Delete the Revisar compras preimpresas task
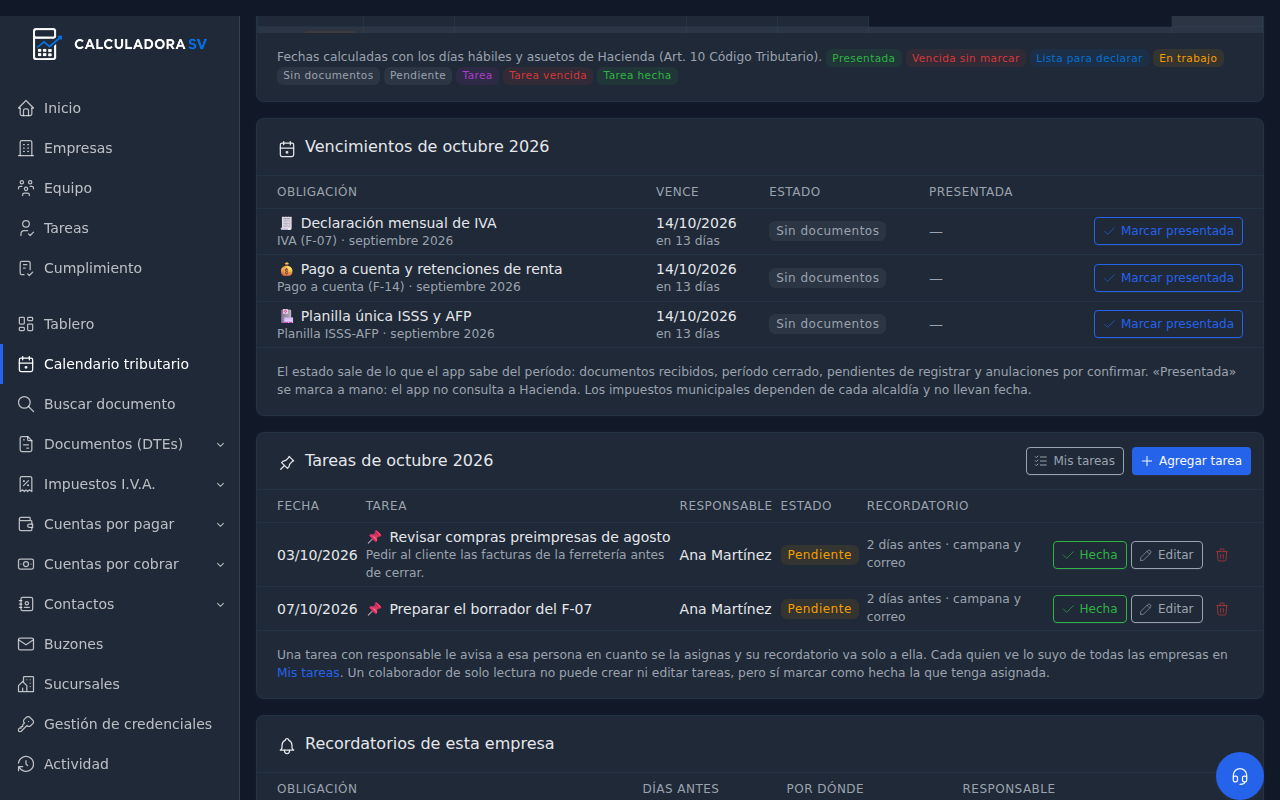1280x800 pixels. [x=1222, y=555]
